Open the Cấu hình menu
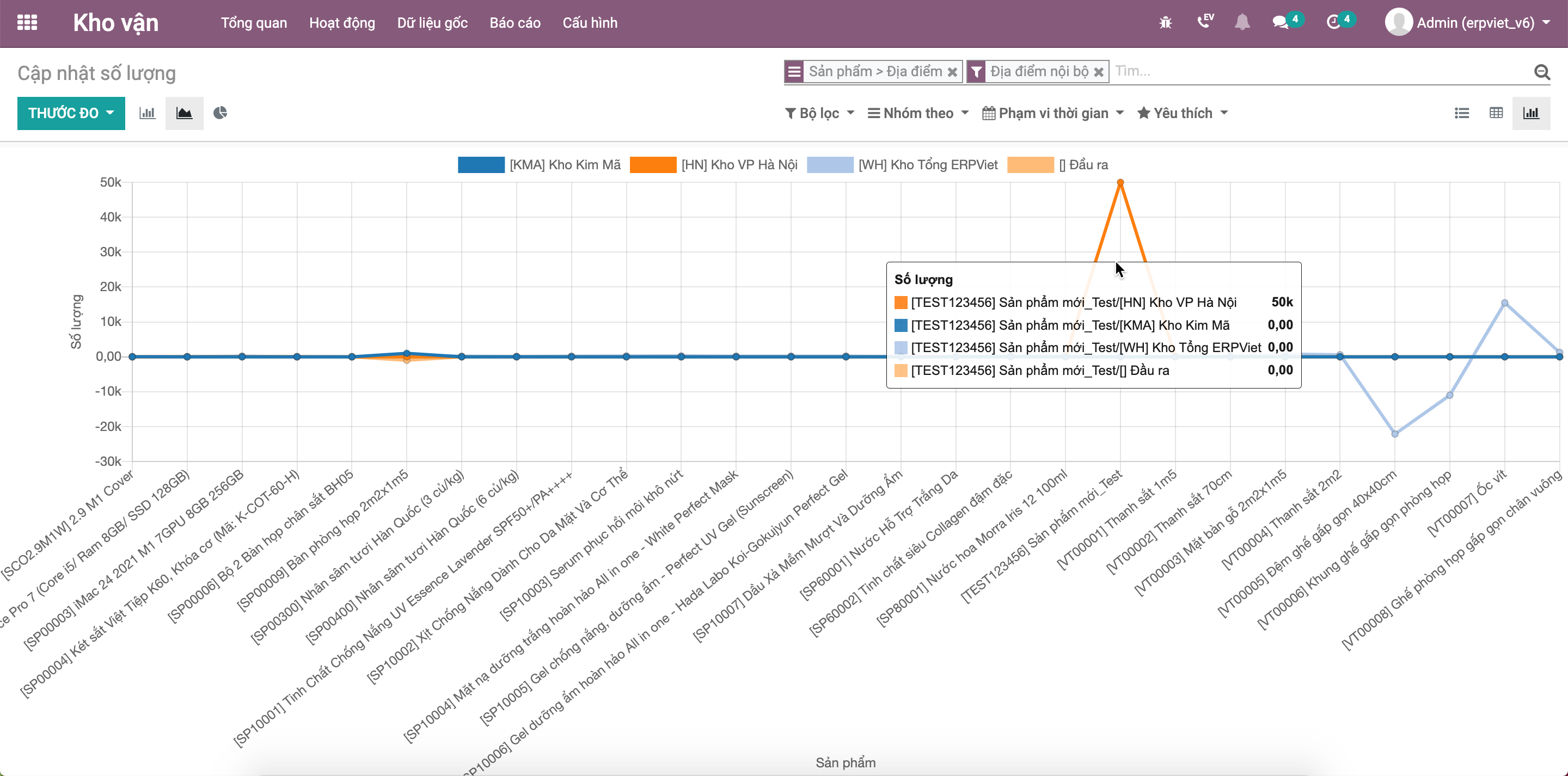 [x=590, y=23]
